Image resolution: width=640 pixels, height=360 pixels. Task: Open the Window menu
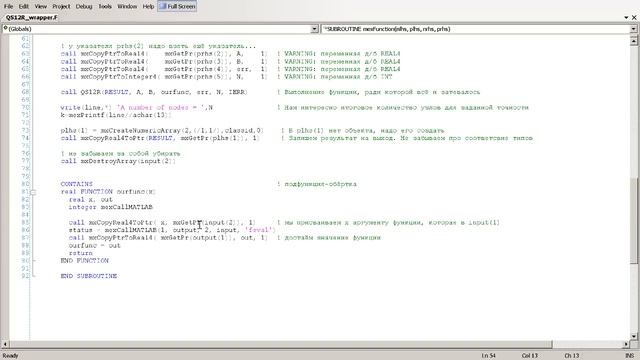tap(127, 7)
